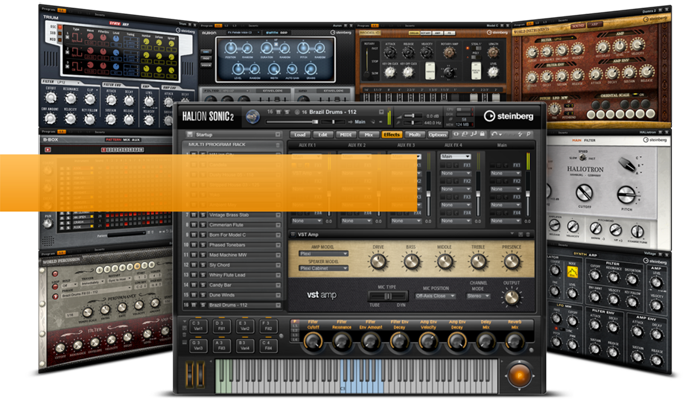Viewport: 700px width, 400px height.
Task: Click the pitch bend wheel left of keyboard
Action: coord(189,374)
